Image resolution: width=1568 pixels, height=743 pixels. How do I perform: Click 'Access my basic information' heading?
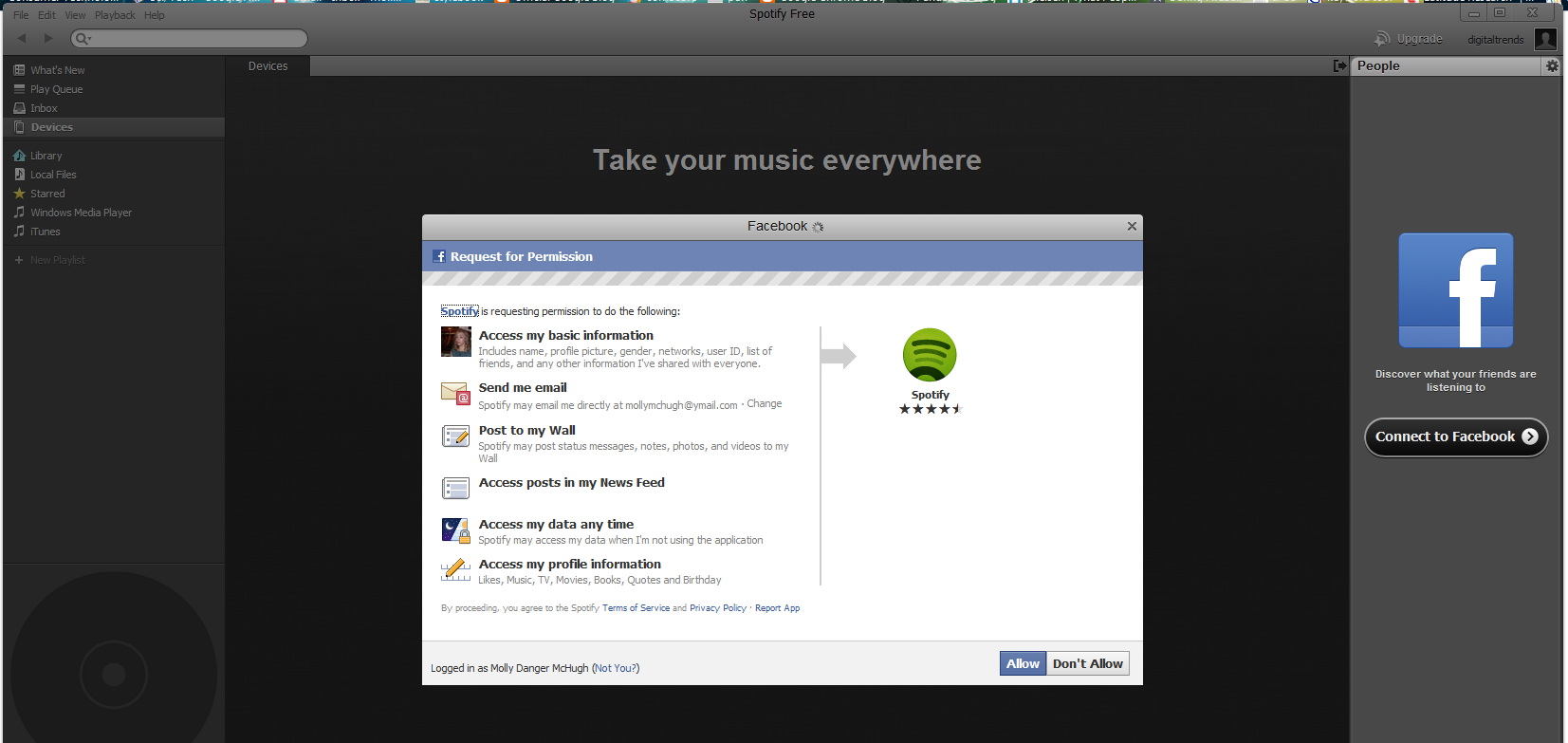(x=566, y=336)
